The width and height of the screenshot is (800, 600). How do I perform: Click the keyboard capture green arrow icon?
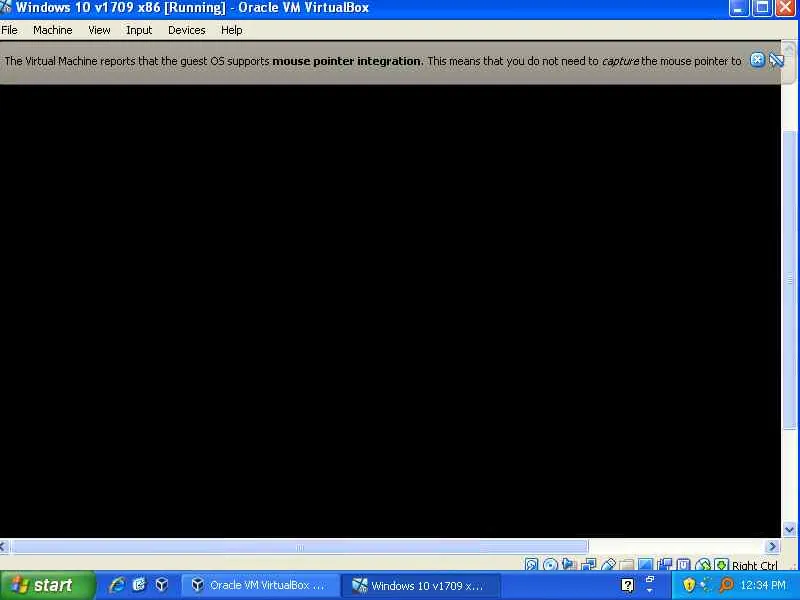pos(721,564)
